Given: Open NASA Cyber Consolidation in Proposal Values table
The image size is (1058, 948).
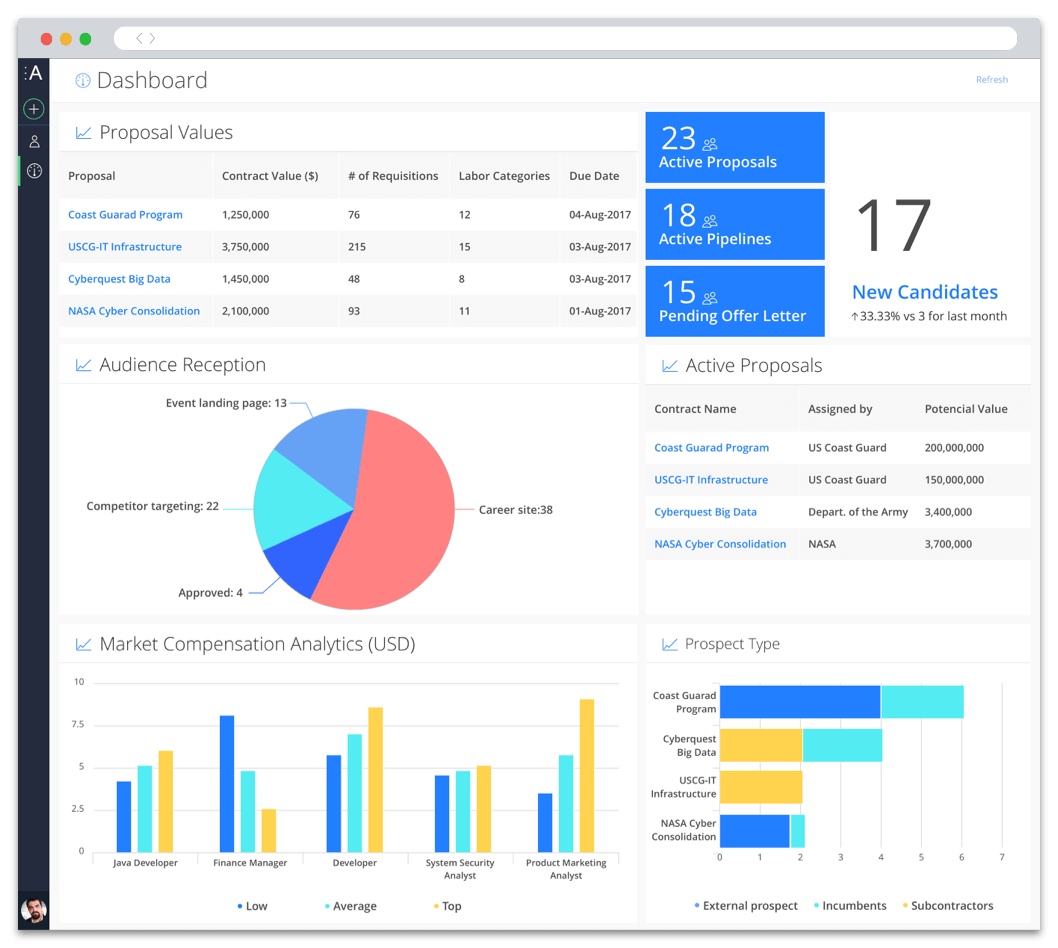Looking at the screenshot, I should click(134, 311).
